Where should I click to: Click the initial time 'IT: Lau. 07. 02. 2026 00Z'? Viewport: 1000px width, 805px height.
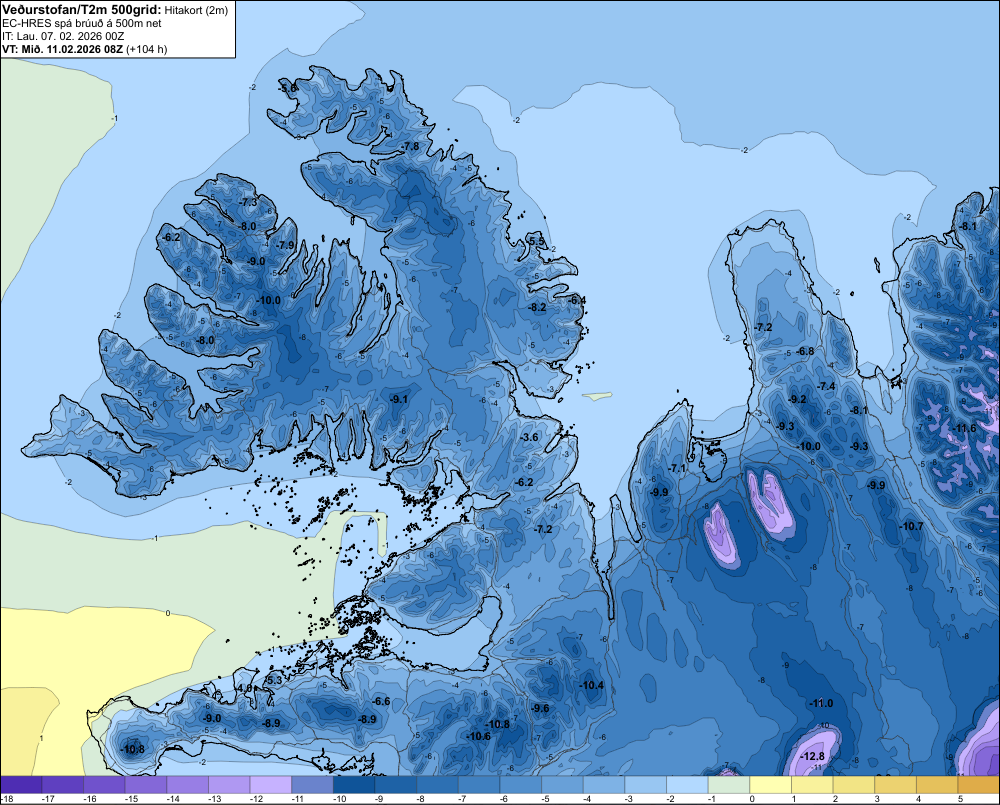tap(63, 36)
